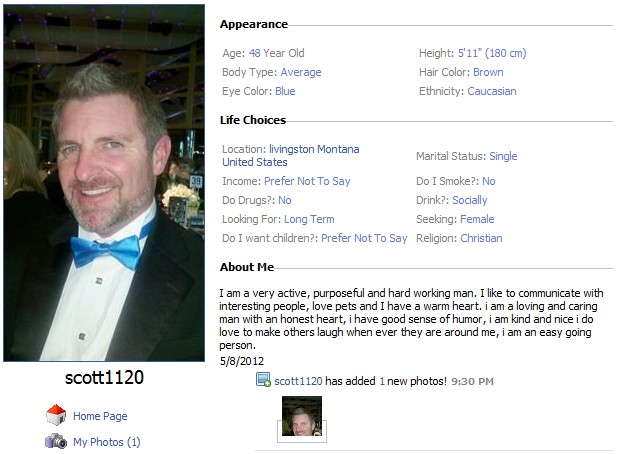621x454 pixels.
Task: Click the Long Term looking for link
Action: tap(309, 219)
